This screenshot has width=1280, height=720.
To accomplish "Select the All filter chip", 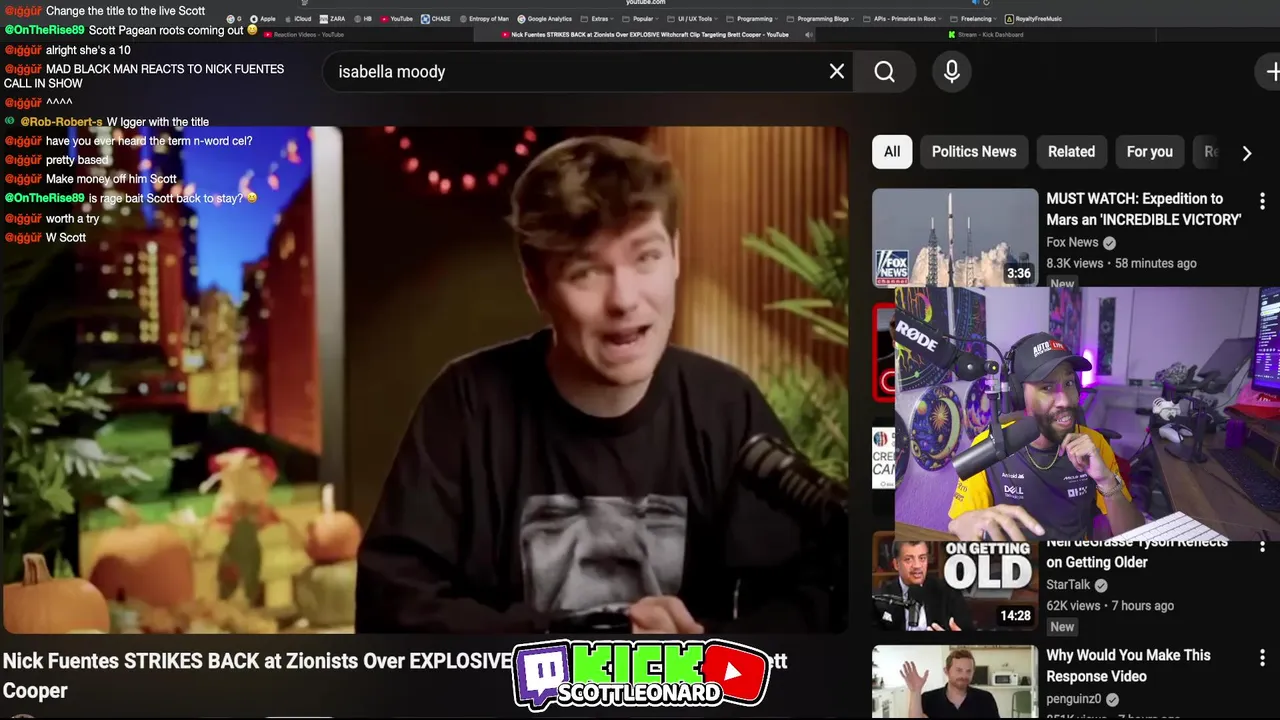I will (x=892, y=152).
